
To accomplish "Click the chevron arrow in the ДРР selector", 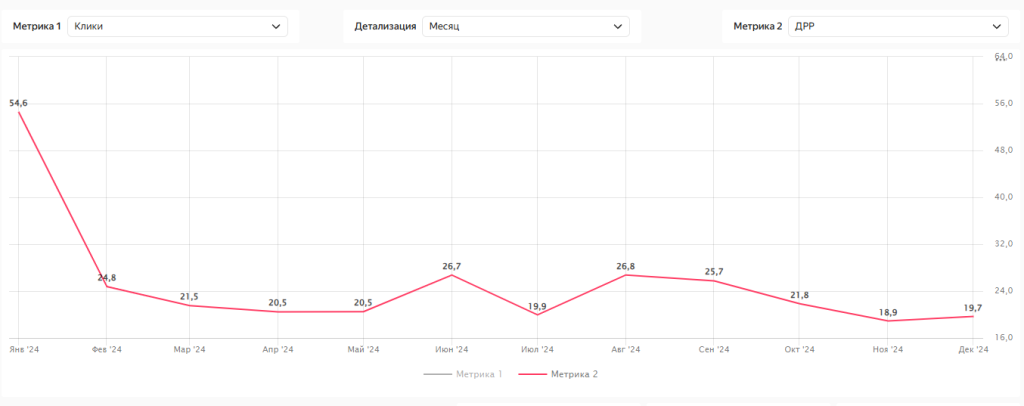I will [996, 27].
